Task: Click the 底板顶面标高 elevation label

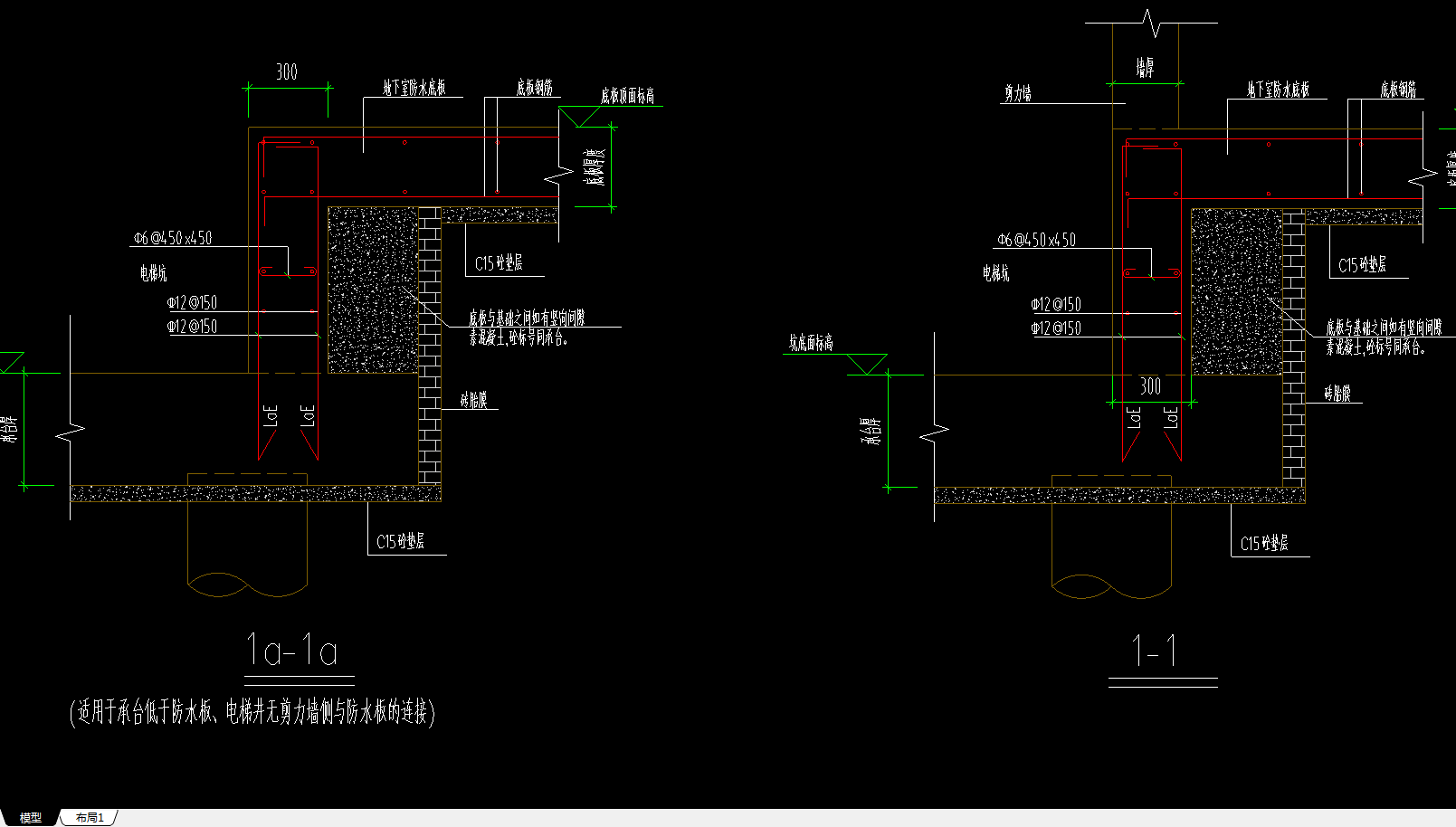Action: pyautogui.click(x=627, y=96)
